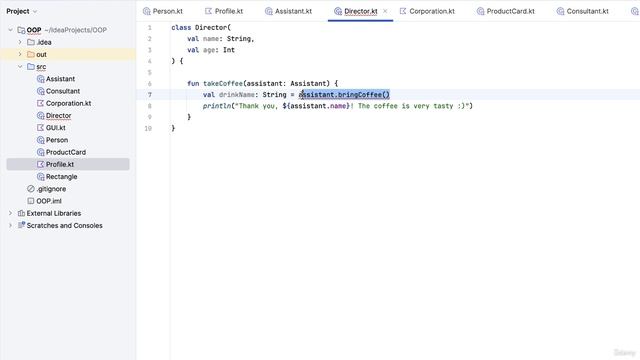Click the println call on line 8
The height and width of the screenshot is (360, 640).
point(217,106)
